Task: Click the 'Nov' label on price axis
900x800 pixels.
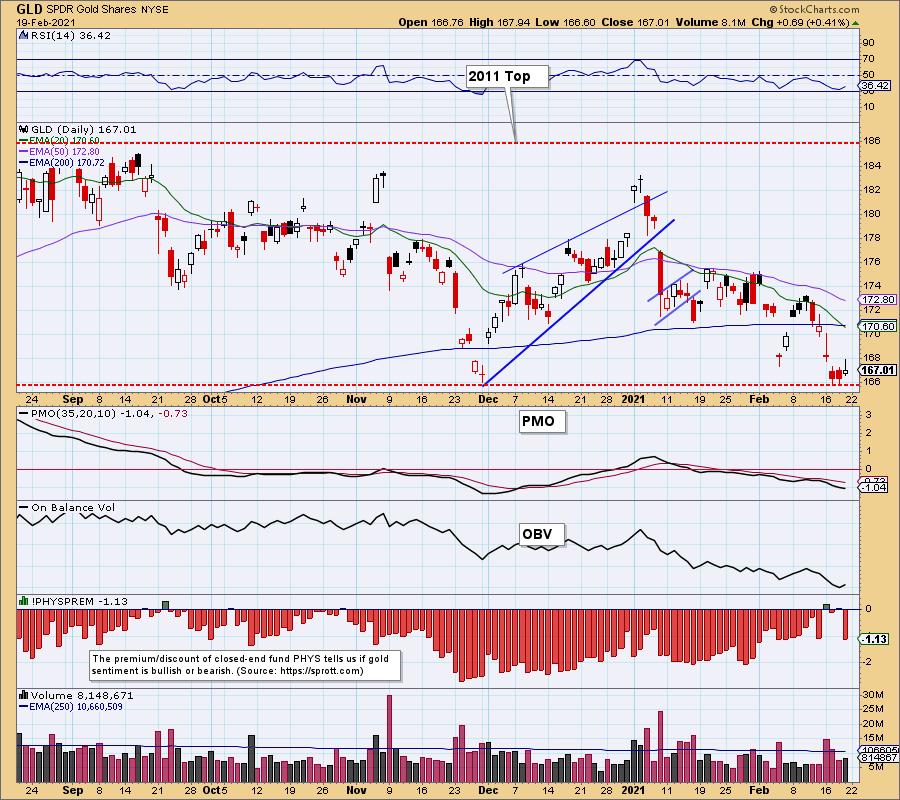Action: pyautogui.click(x=356, y=399)
